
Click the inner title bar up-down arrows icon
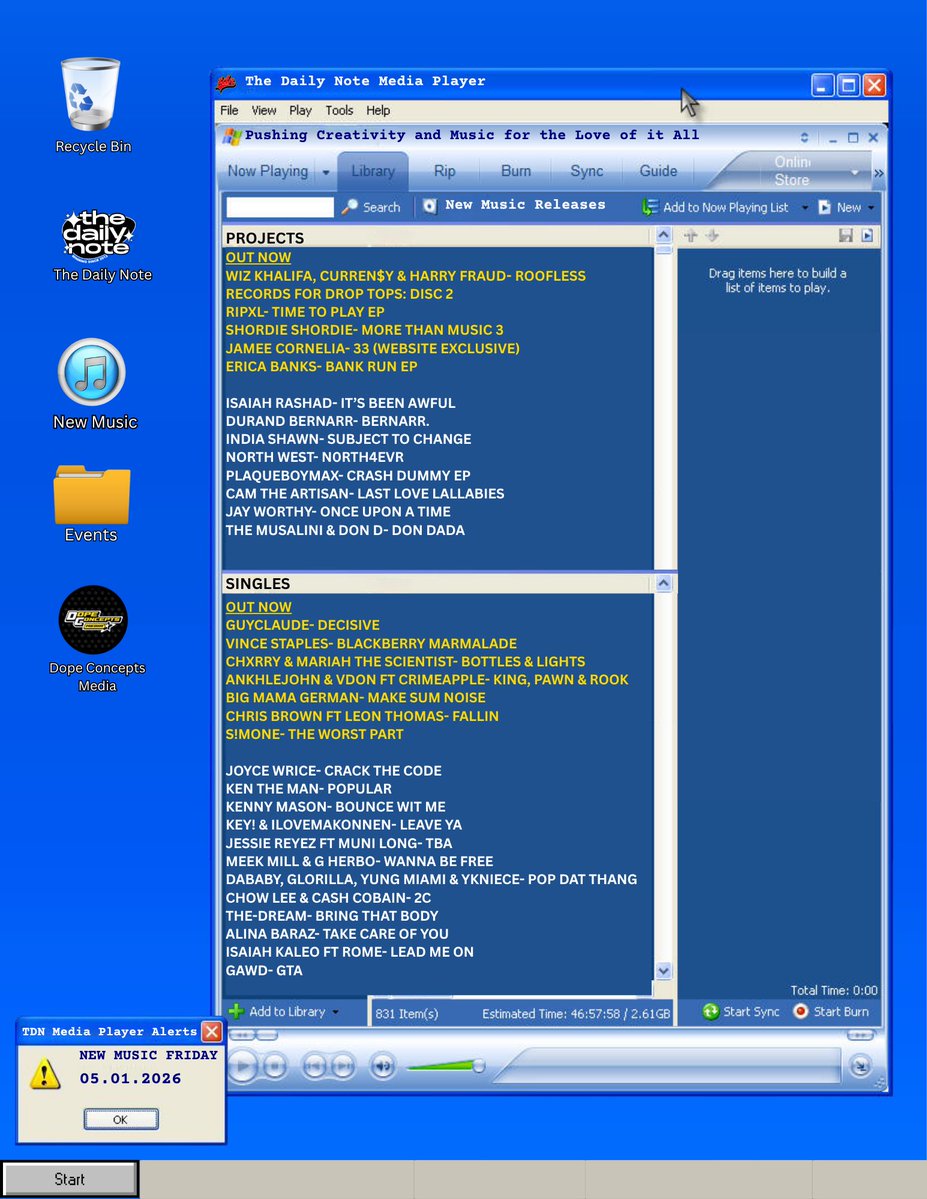point(804,138)
